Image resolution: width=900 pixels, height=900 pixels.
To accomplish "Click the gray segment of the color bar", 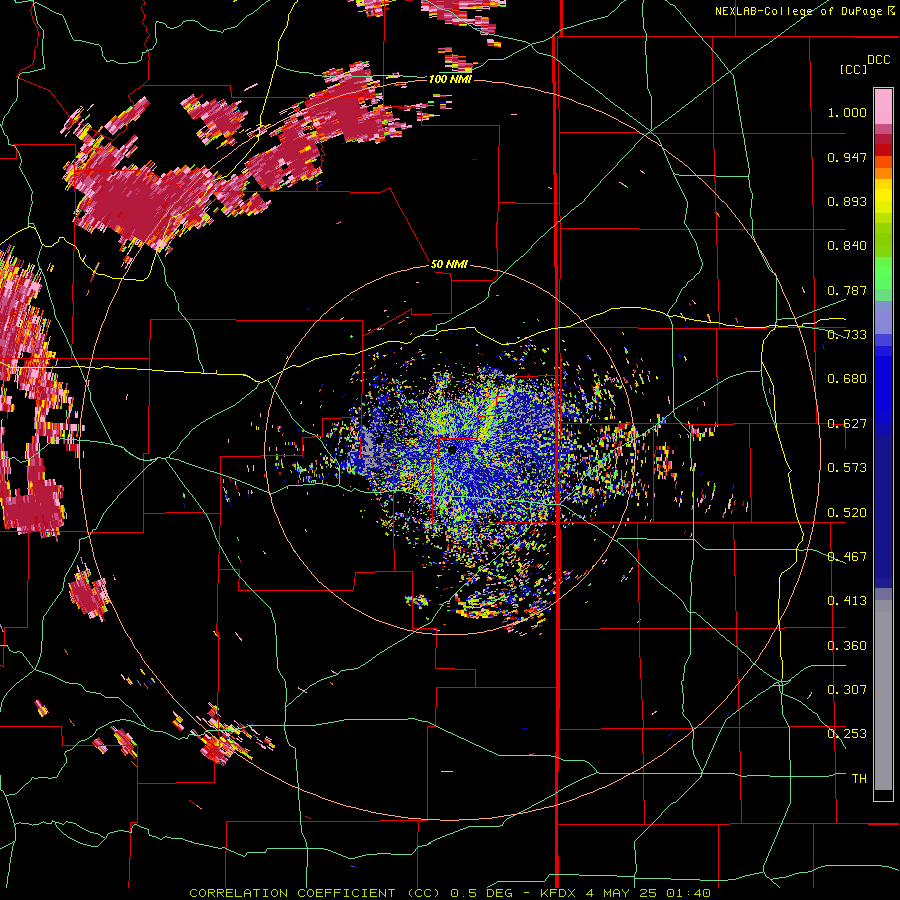I will click(883, 695).
